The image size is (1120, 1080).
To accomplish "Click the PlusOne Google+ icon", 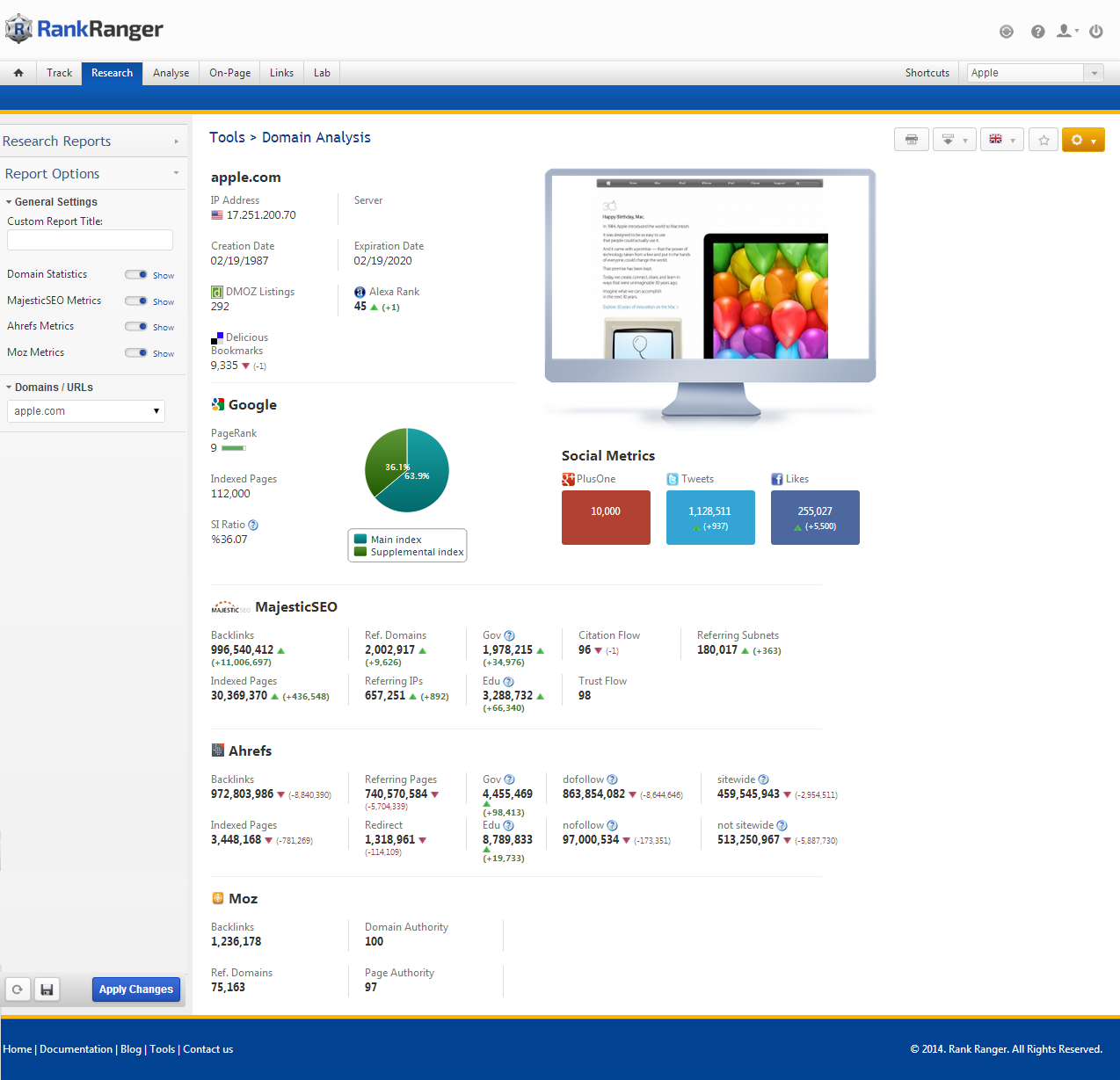I will [568, 479].
